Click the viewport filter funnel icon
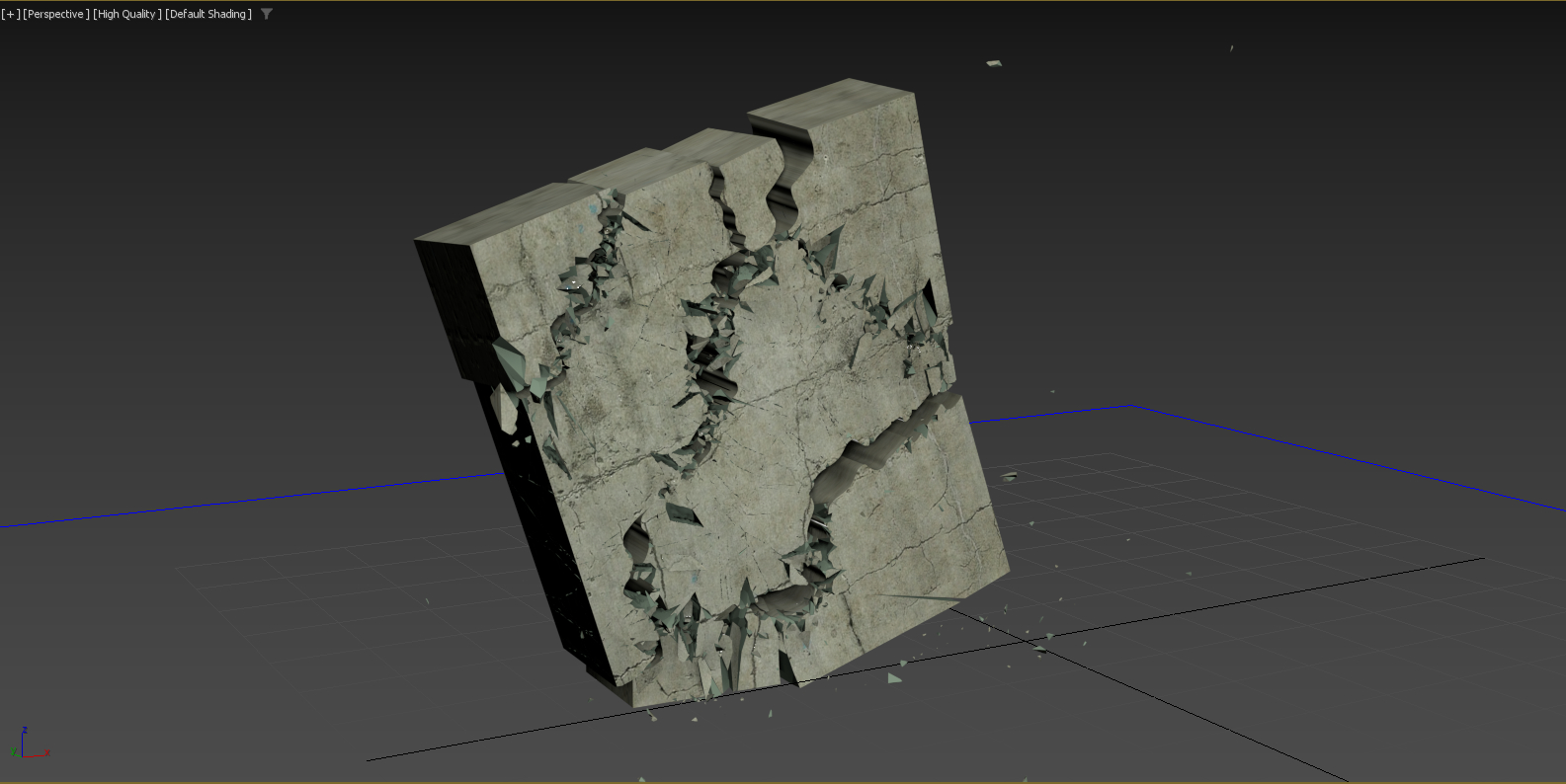The image size is (1566, 784). [267, 14]
